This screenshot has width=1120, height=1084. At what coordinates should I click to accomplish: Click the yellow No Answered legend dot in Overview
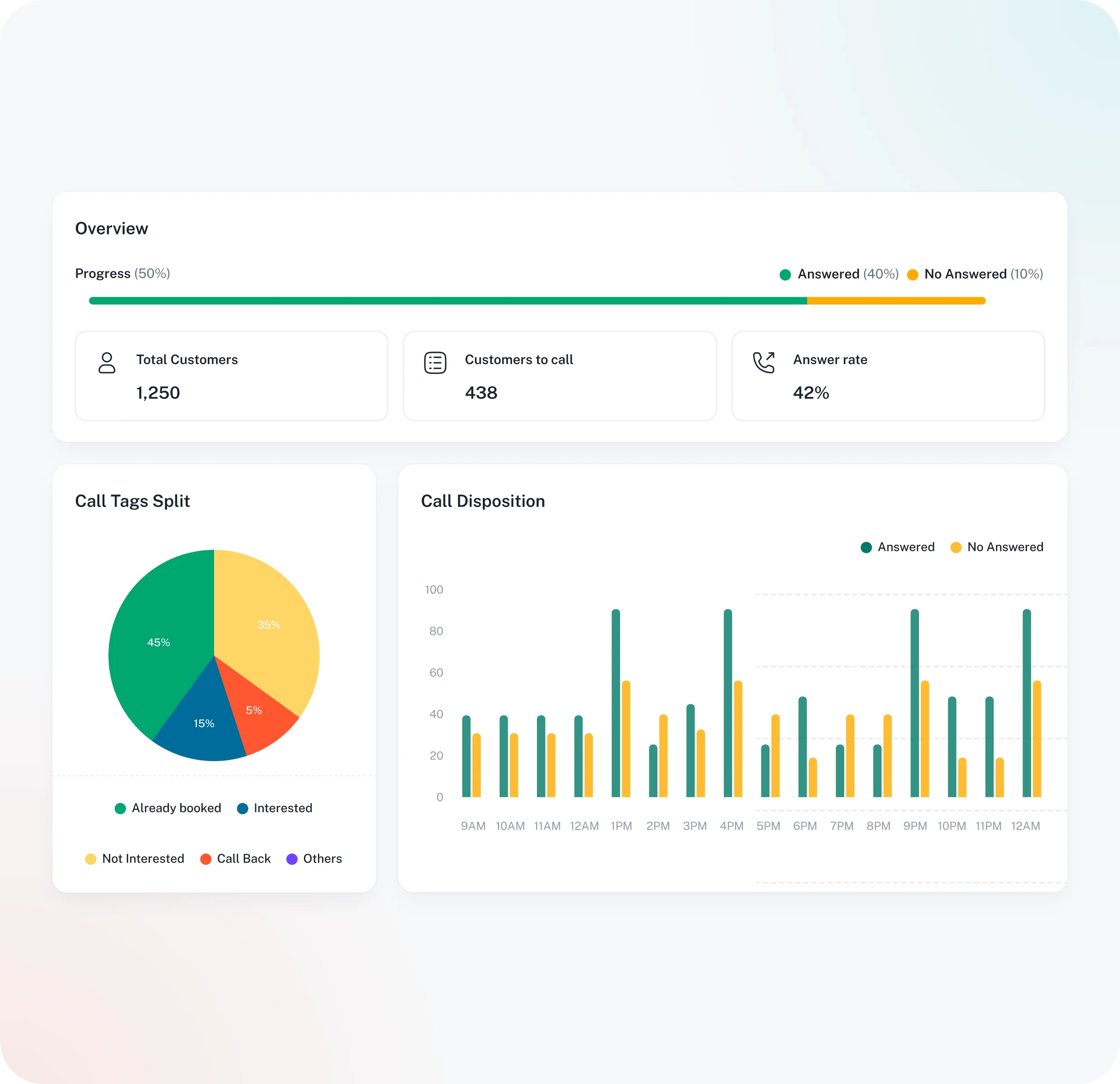(x=913, y=274)
